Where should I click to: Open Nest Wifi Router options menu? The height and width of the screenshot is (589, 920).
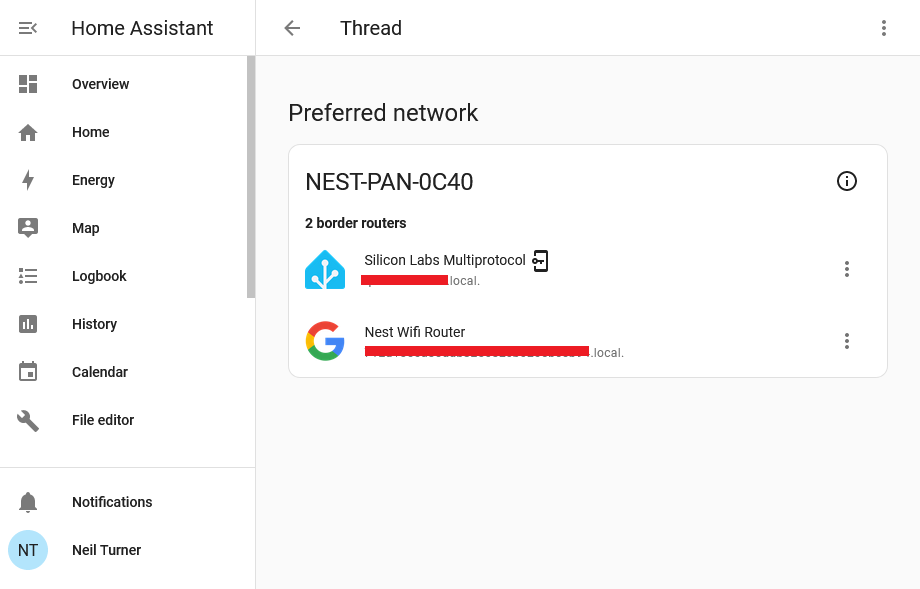point(847,341)
